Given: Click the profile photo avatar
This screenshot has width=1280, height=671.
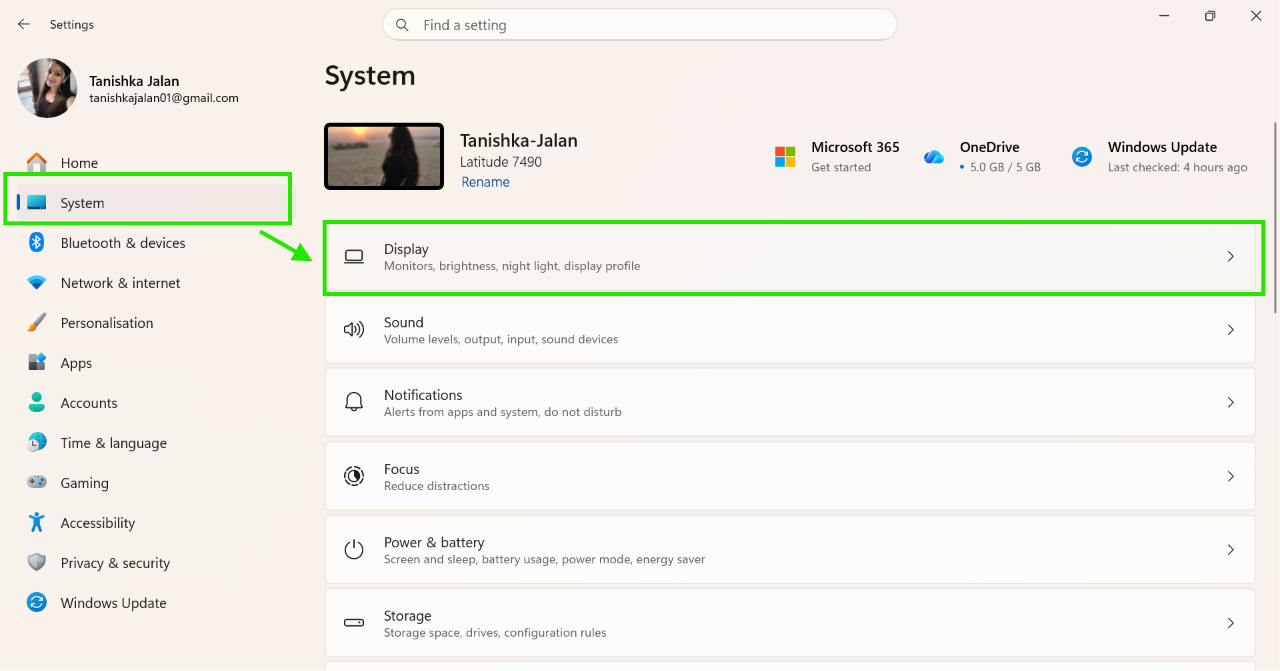Looking at the screenshot, I should [x=47, y=88].
